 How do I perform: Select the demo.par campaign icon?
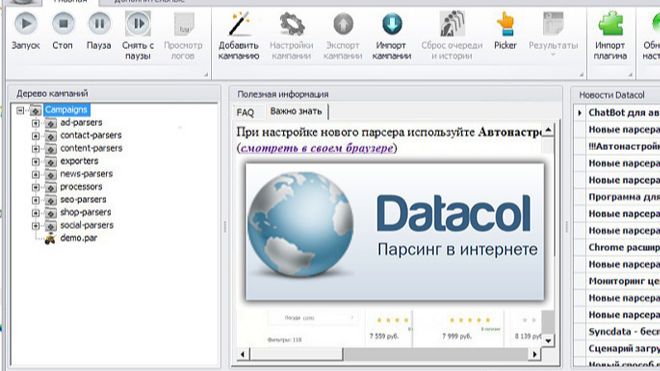[50, 239]
